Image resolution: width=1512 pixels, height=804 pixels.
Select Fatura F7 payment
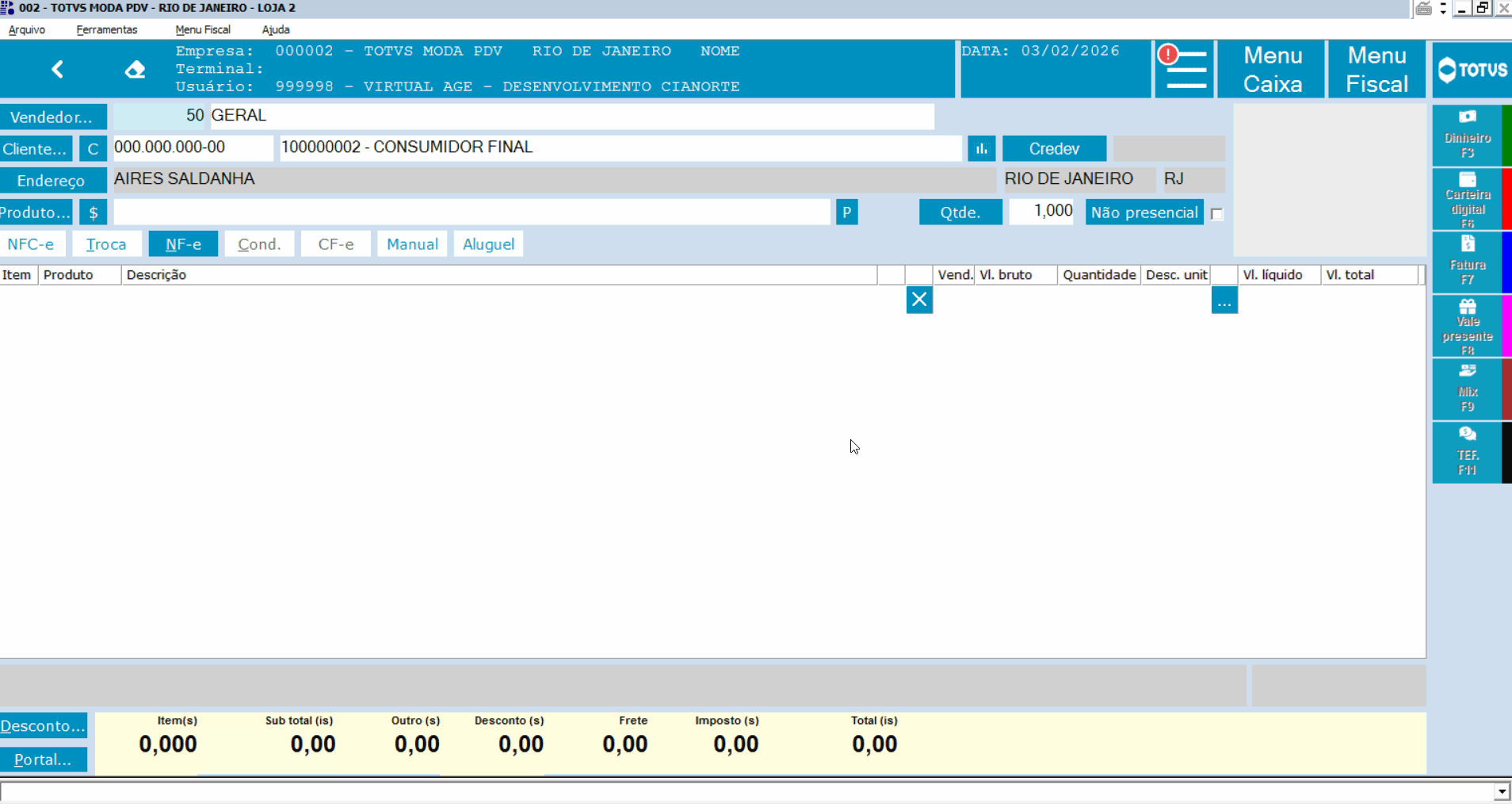coord(1468,262)
